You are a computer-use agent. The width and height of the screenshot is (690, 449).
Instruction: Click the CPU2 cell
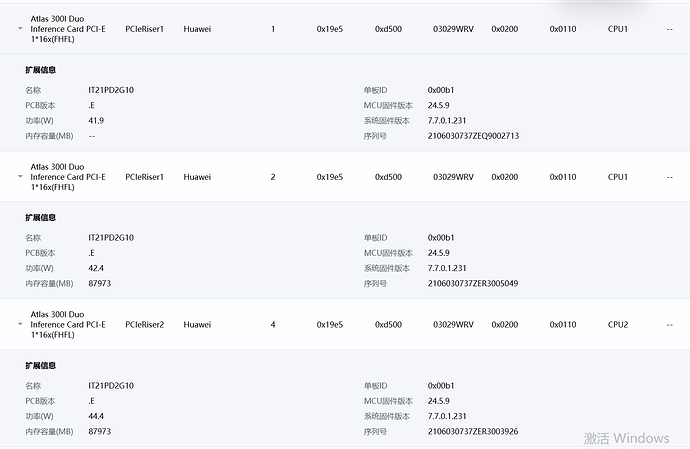coord(618,325)
